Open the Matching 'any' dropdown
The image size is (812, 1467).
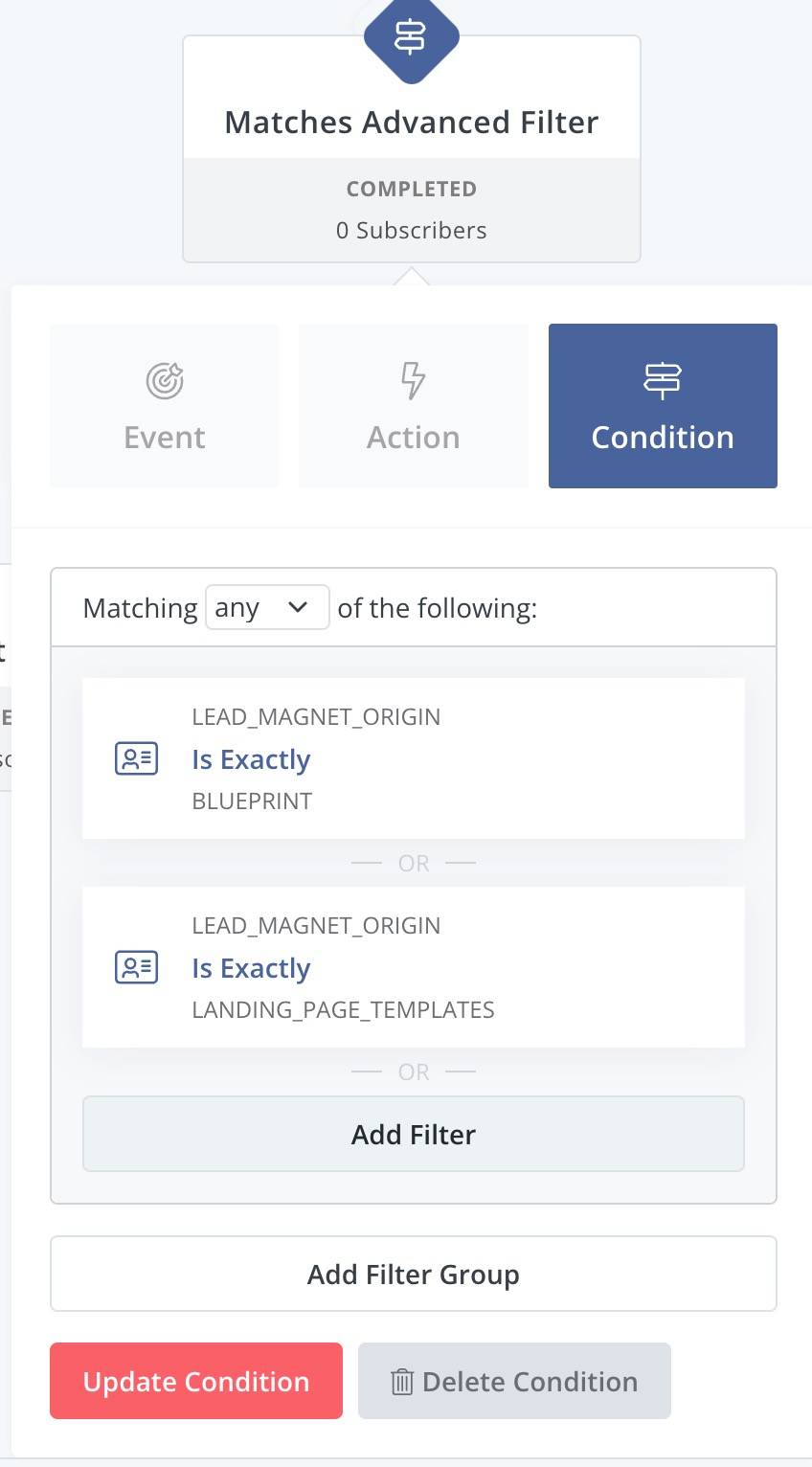click(267, 608)
